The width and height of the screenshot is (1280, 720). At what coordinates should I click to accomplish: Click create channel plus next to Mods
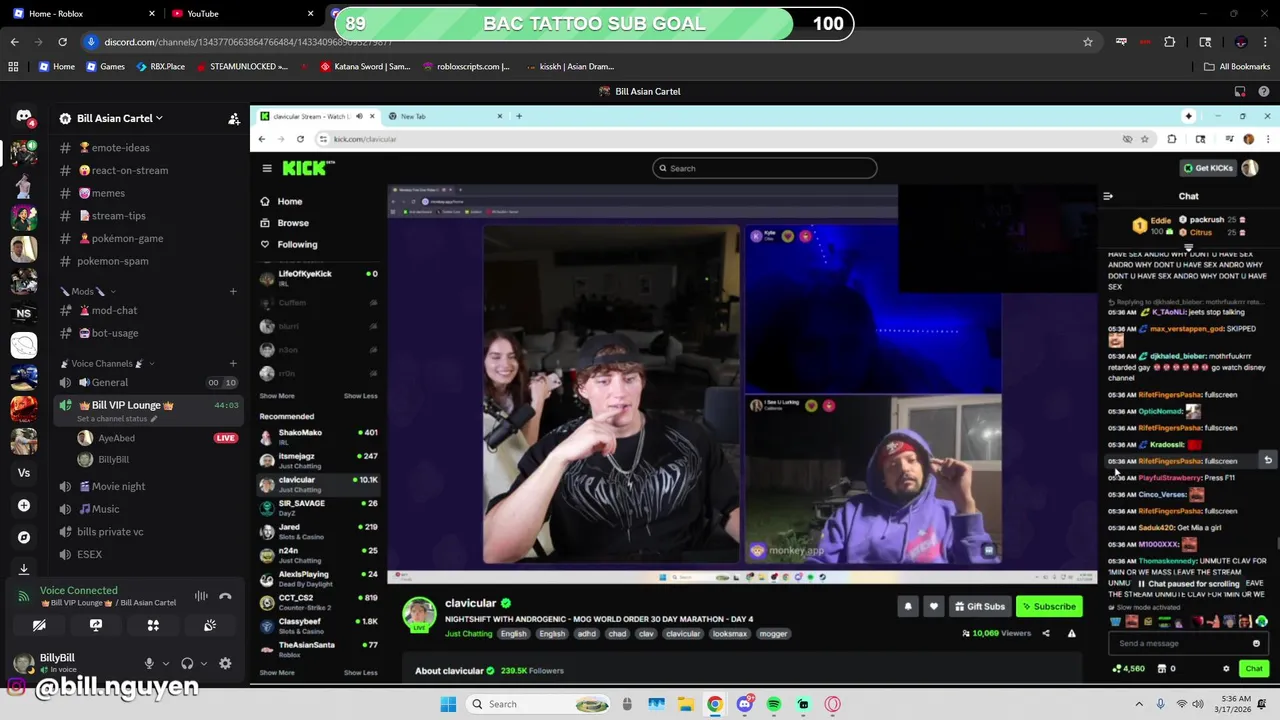click(x=233, y=291)
